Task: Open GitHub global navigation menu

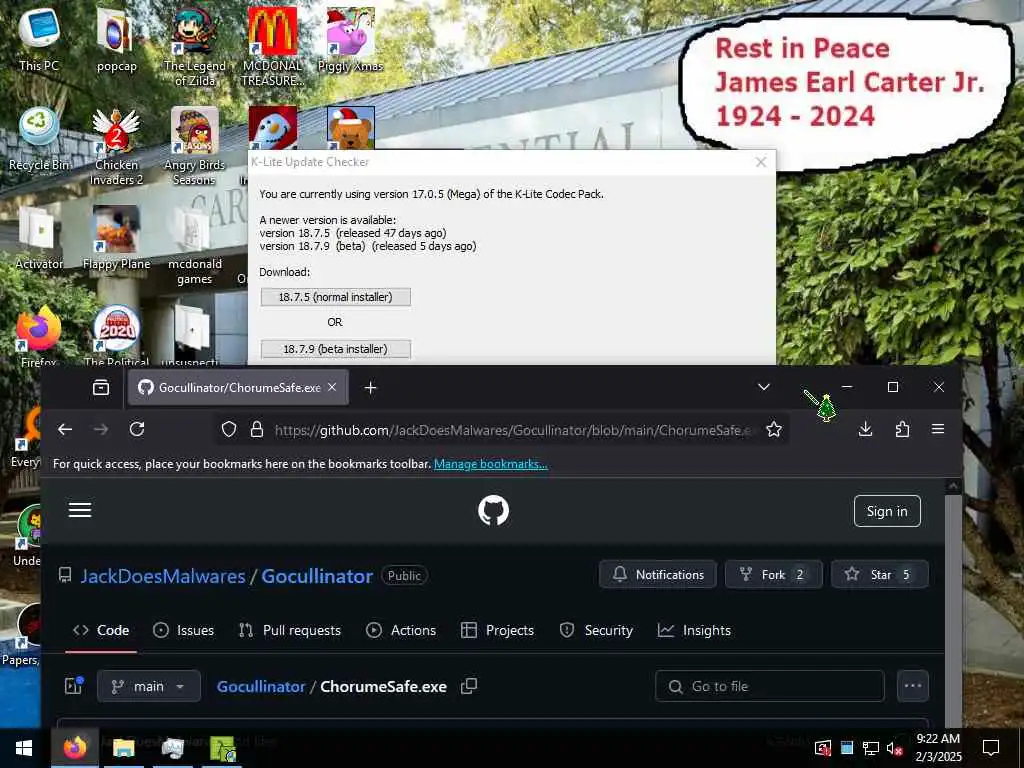Action: click(x=80, y=510)
